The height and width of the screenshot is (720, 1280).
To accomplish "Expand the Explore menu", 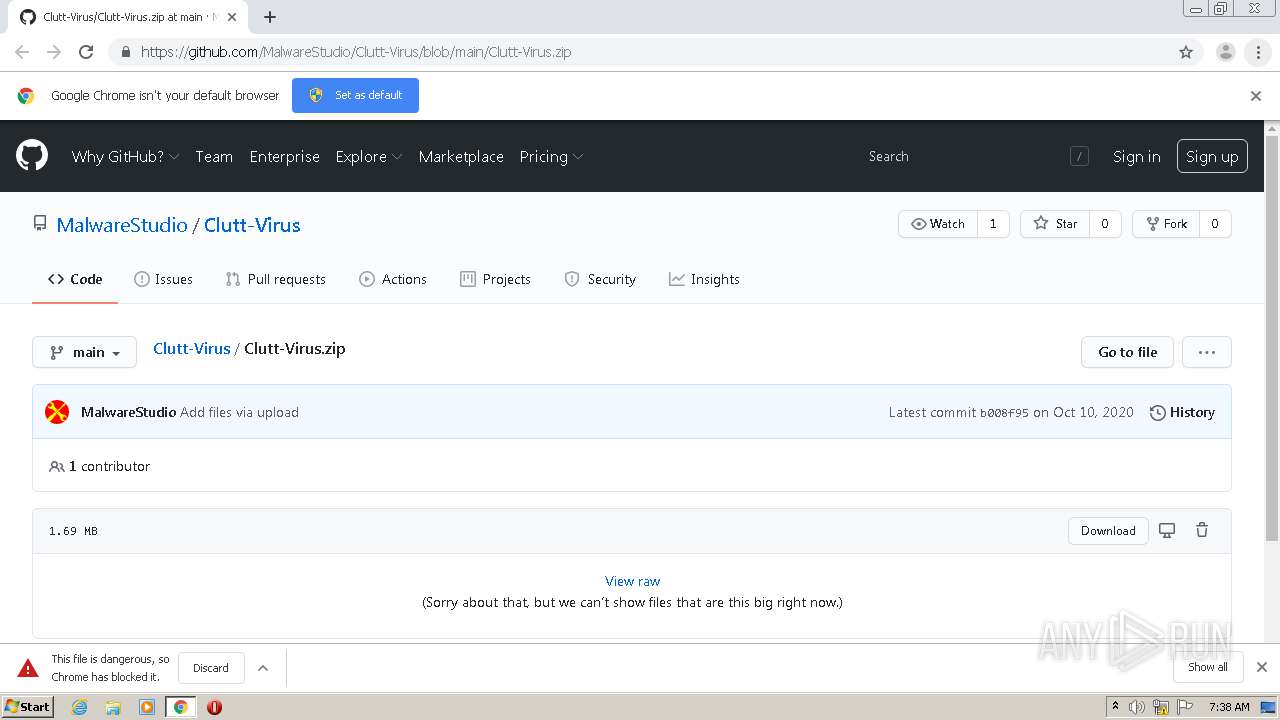I will [368, 156].
